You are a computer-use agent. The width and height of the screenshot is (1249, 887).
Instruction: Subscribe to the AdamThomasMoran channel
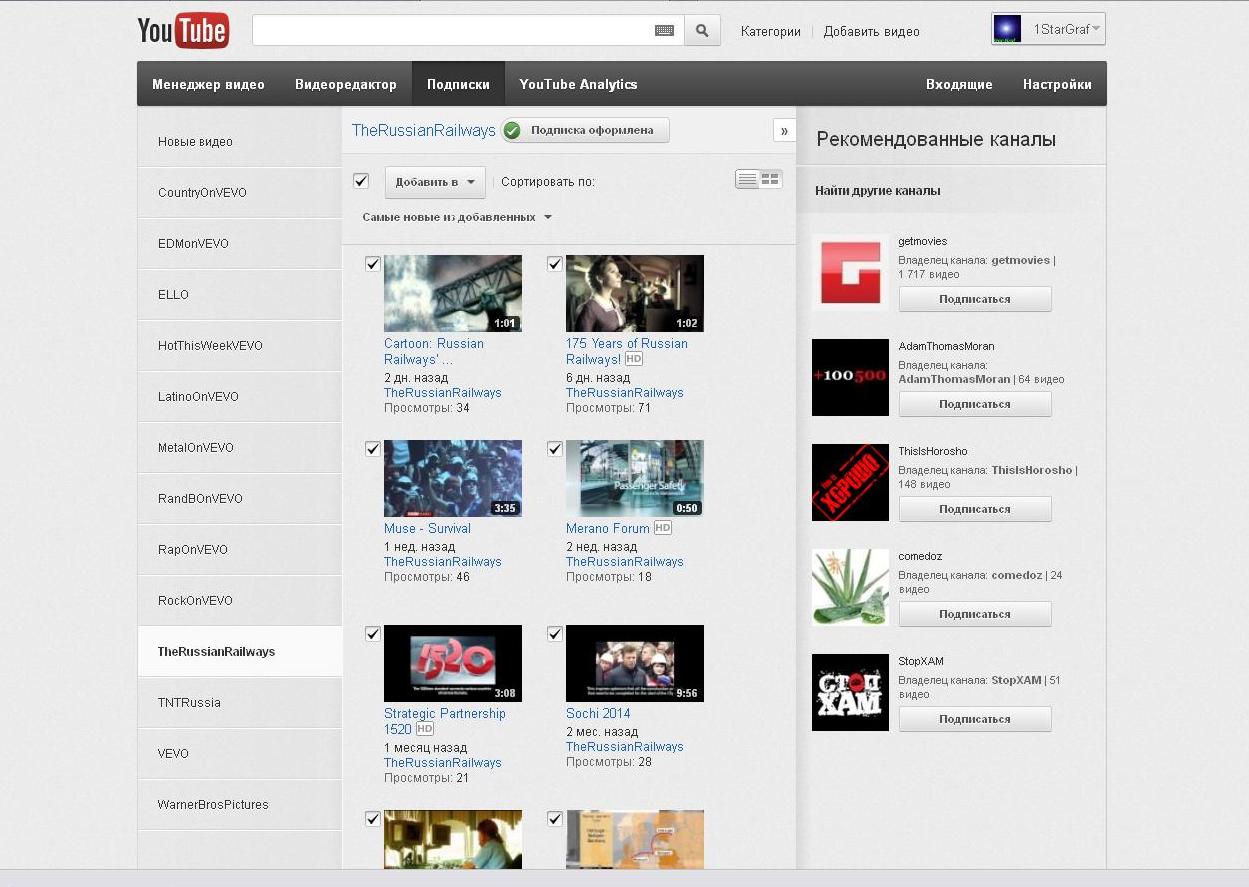coord(975,404)
